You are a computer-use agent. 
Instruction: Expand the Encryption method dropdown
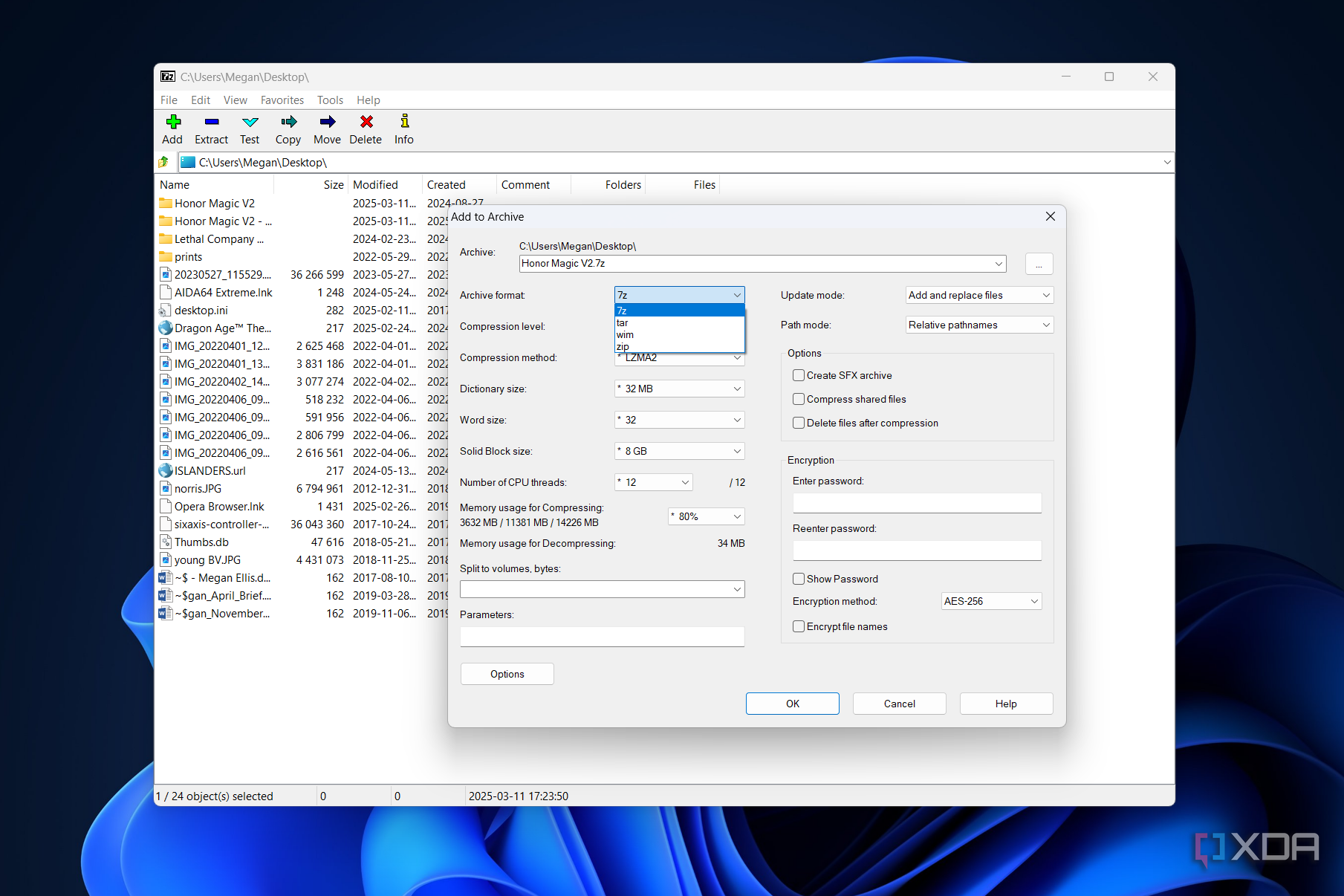point(991,601)
